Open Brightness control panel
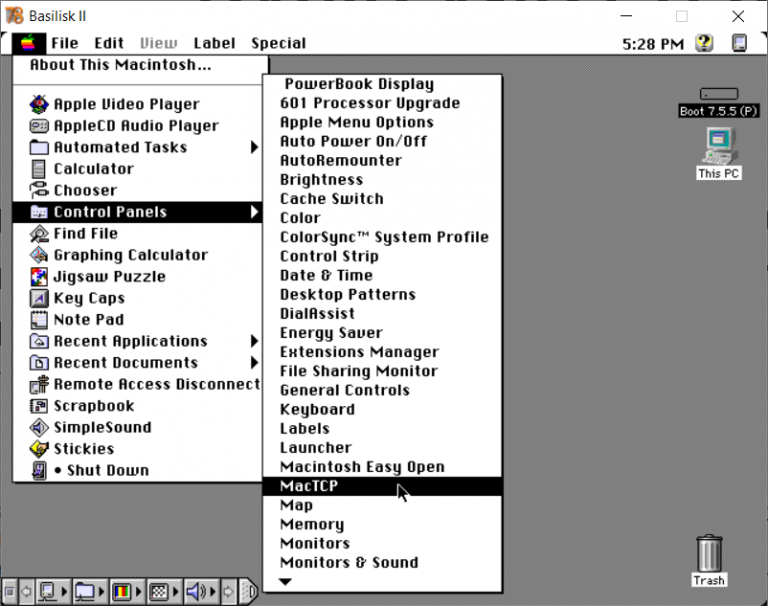 click(382, 180)
